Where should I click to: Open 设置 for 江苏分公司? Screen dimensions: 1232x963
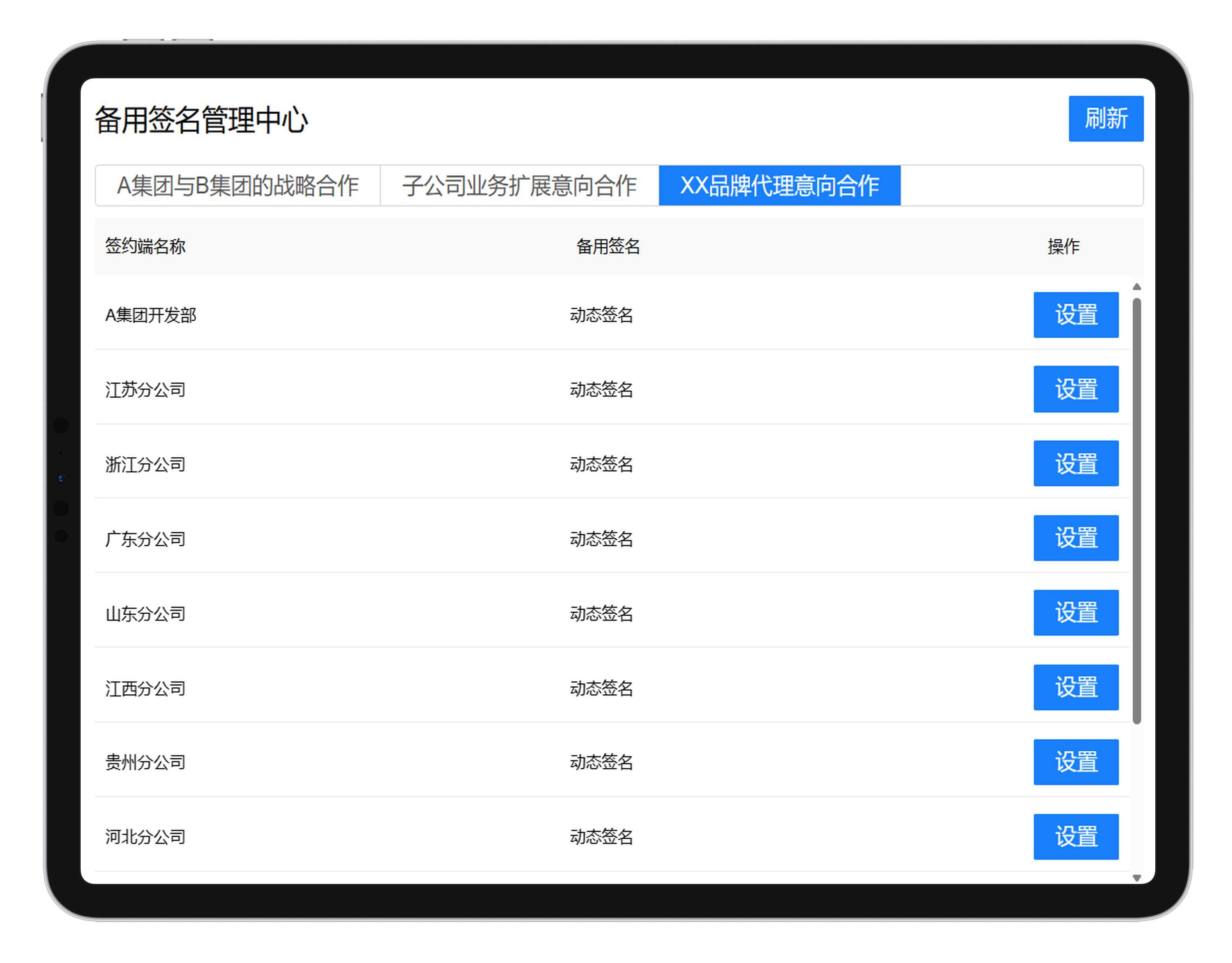pyautogui.click(x=1076, y=389)
